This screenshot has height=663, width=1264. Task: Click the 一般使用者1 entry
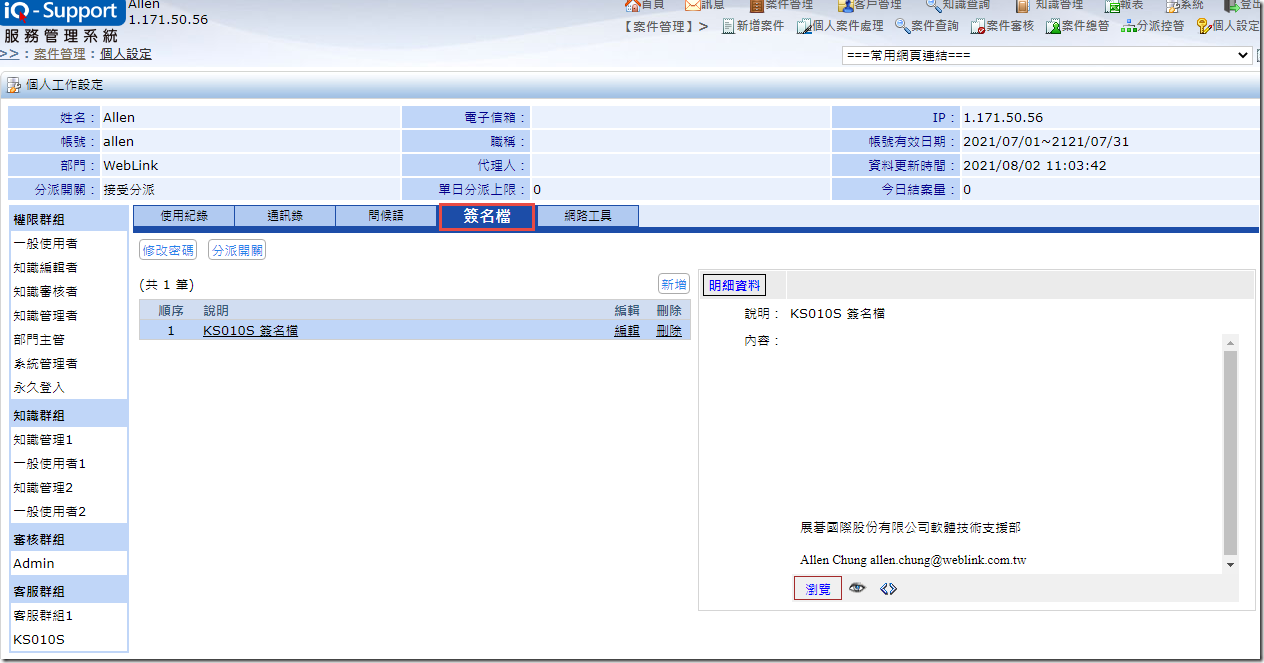[50, 464]
